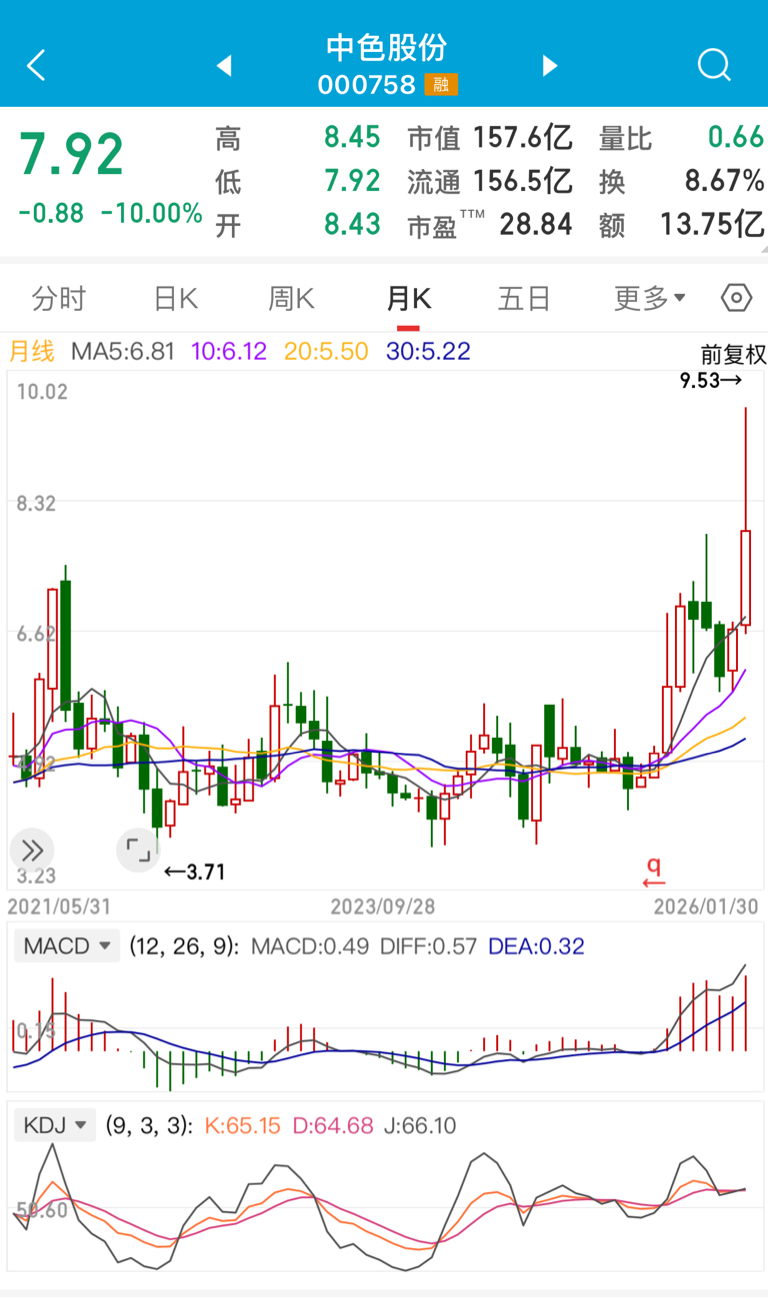Viewport: 768px width, 1298px height.
Task: Open fullscreen chart with bracket icon
Action: (138, 851)
